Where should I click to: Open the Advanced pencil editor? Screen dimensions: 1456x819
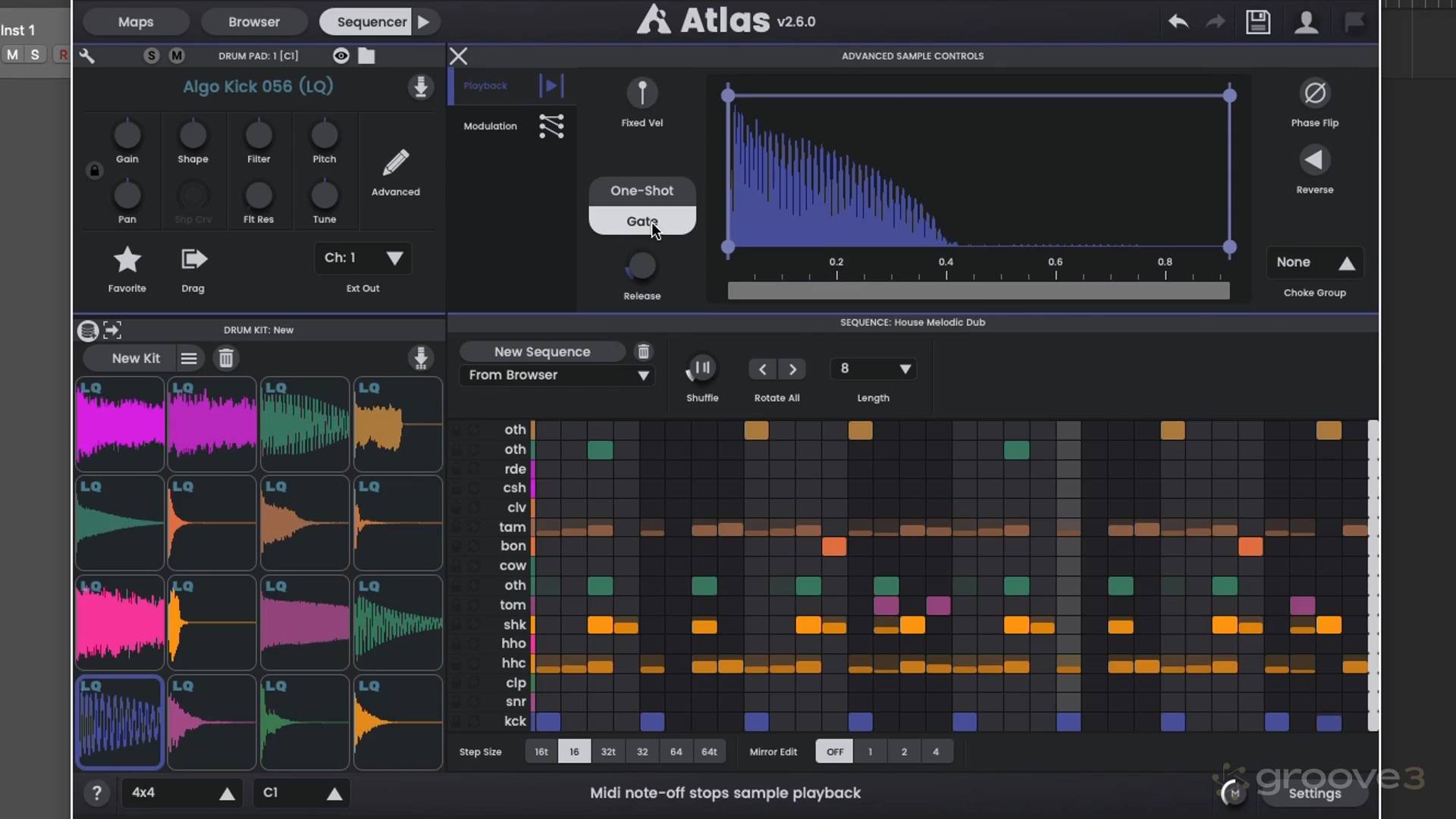pyautogui.click(x=395, y=162)
